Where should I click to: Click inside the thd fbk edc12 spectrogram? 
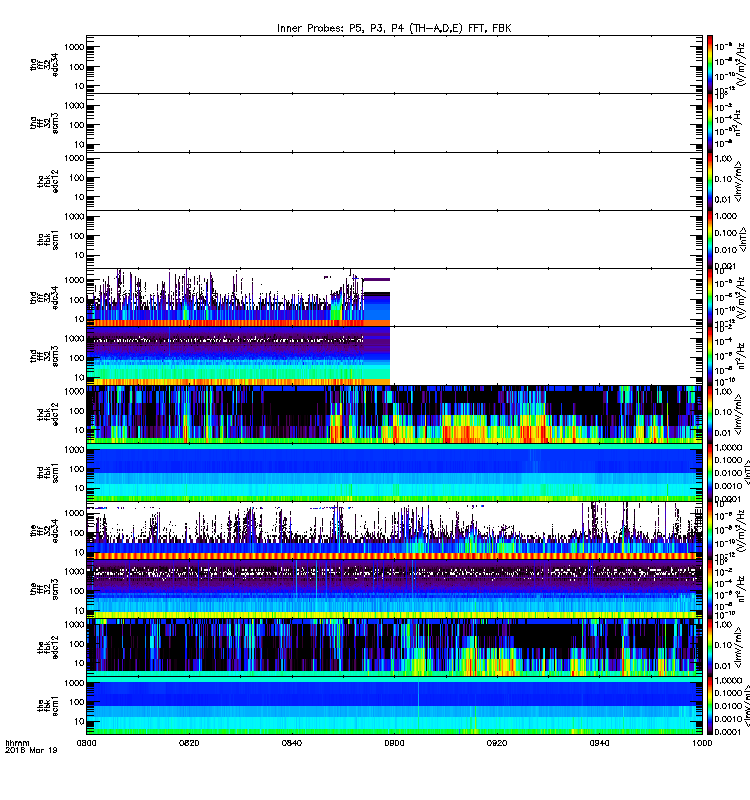coord(394,414)
